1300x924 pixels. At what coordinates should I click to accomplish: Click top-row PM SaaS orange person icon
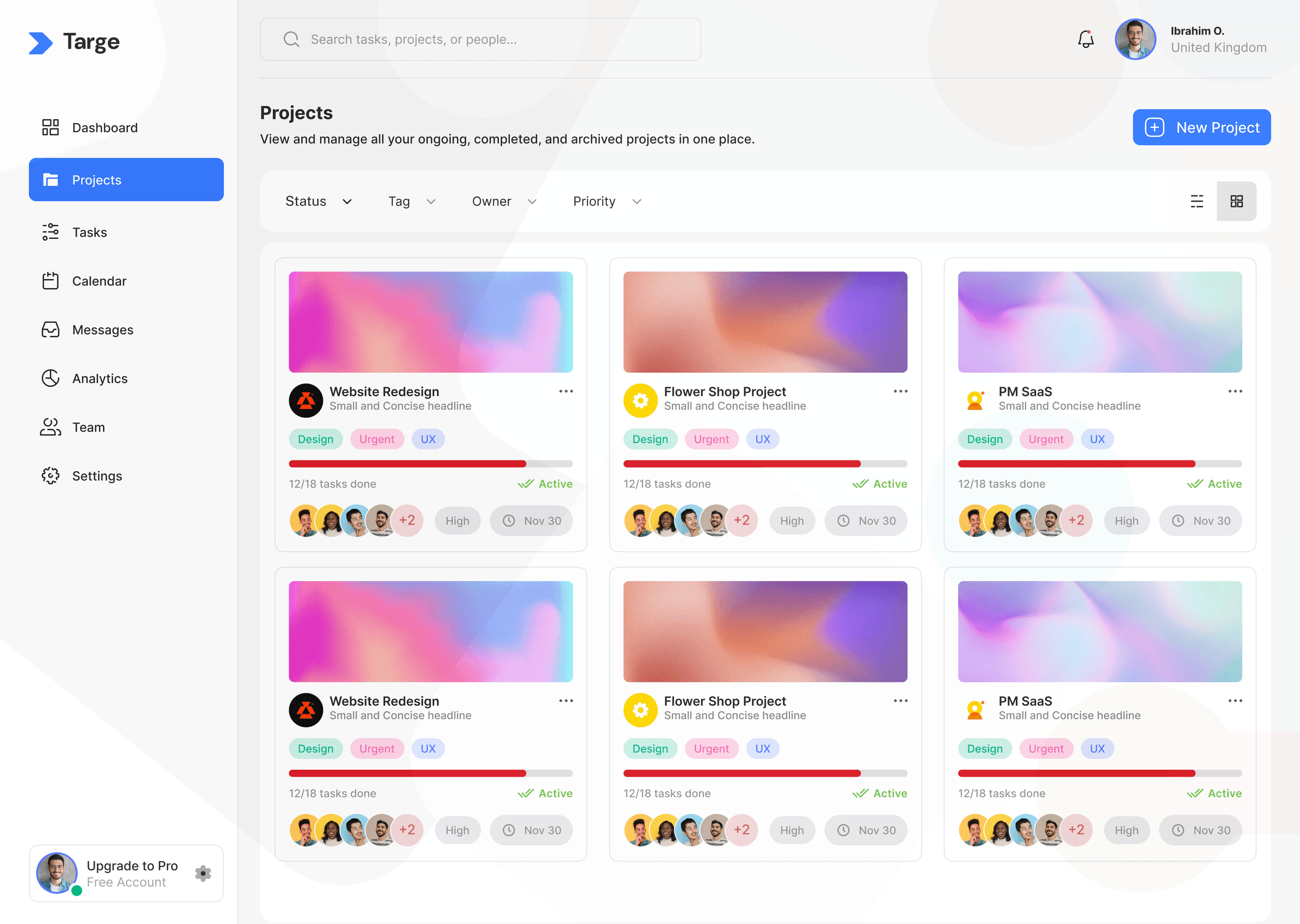point(975,400)
